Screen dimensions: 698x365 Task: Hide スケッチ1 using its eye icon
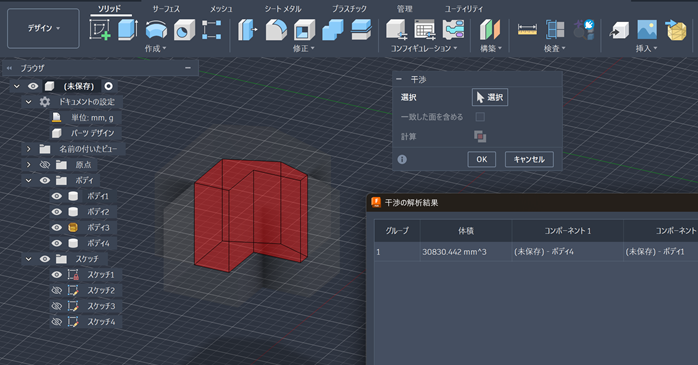(57, 275)
